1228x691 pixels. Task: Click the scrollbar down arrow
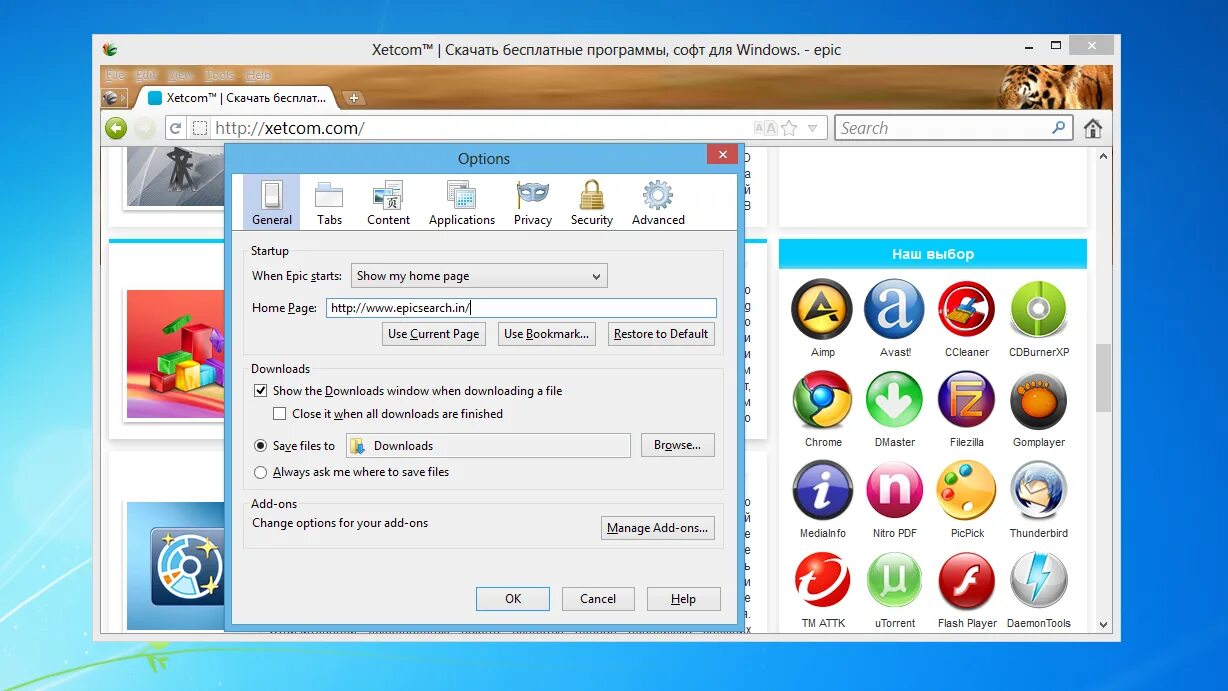(1104, 624)
